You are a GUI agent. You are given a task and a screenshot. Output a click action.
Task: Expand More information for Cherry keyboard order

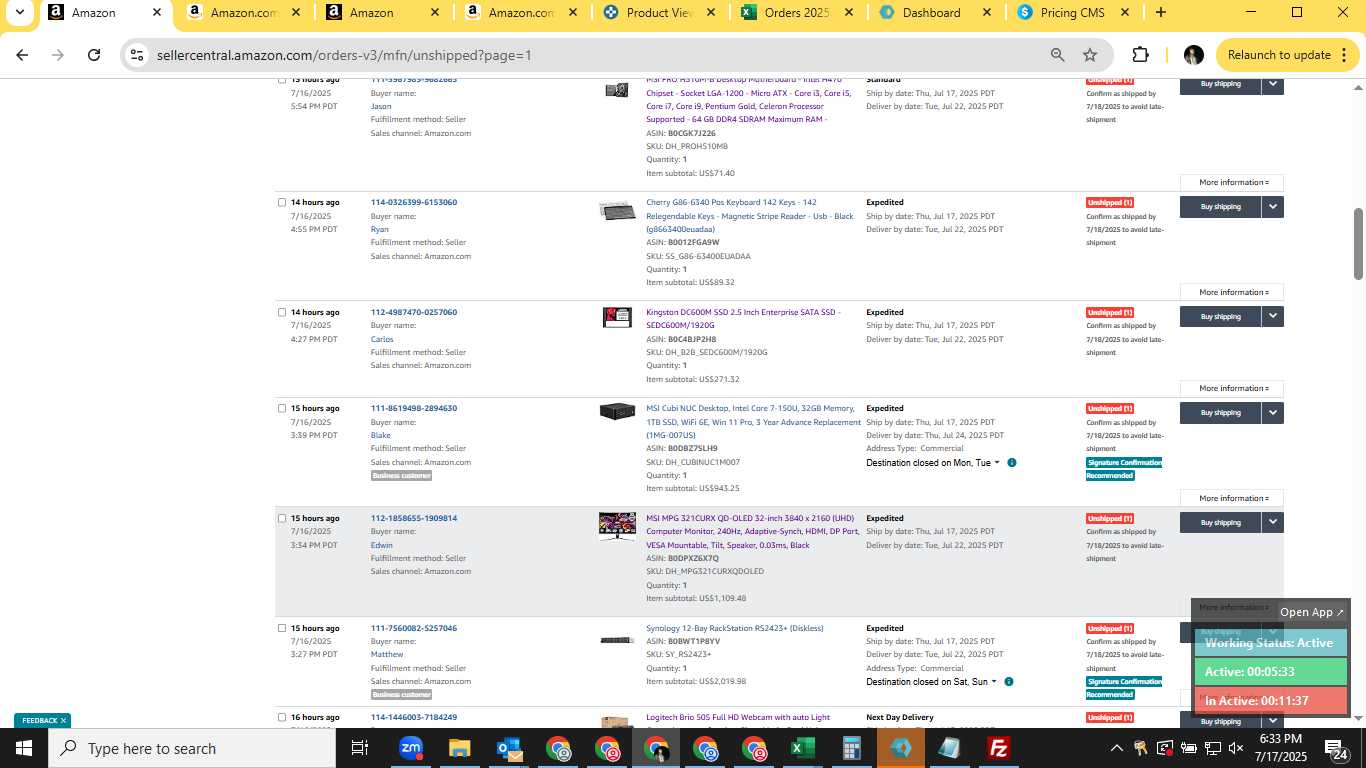(x=1232, y=293)
